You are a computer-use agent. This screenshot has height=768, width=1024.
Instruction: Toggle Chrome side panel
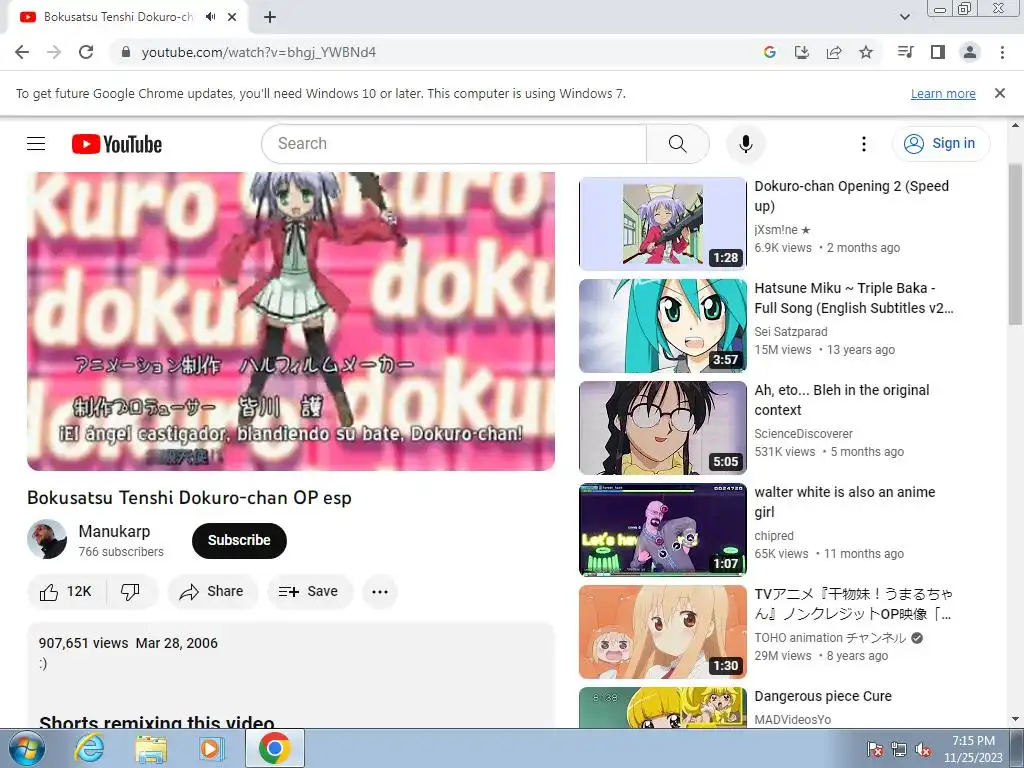coord(938,52)
